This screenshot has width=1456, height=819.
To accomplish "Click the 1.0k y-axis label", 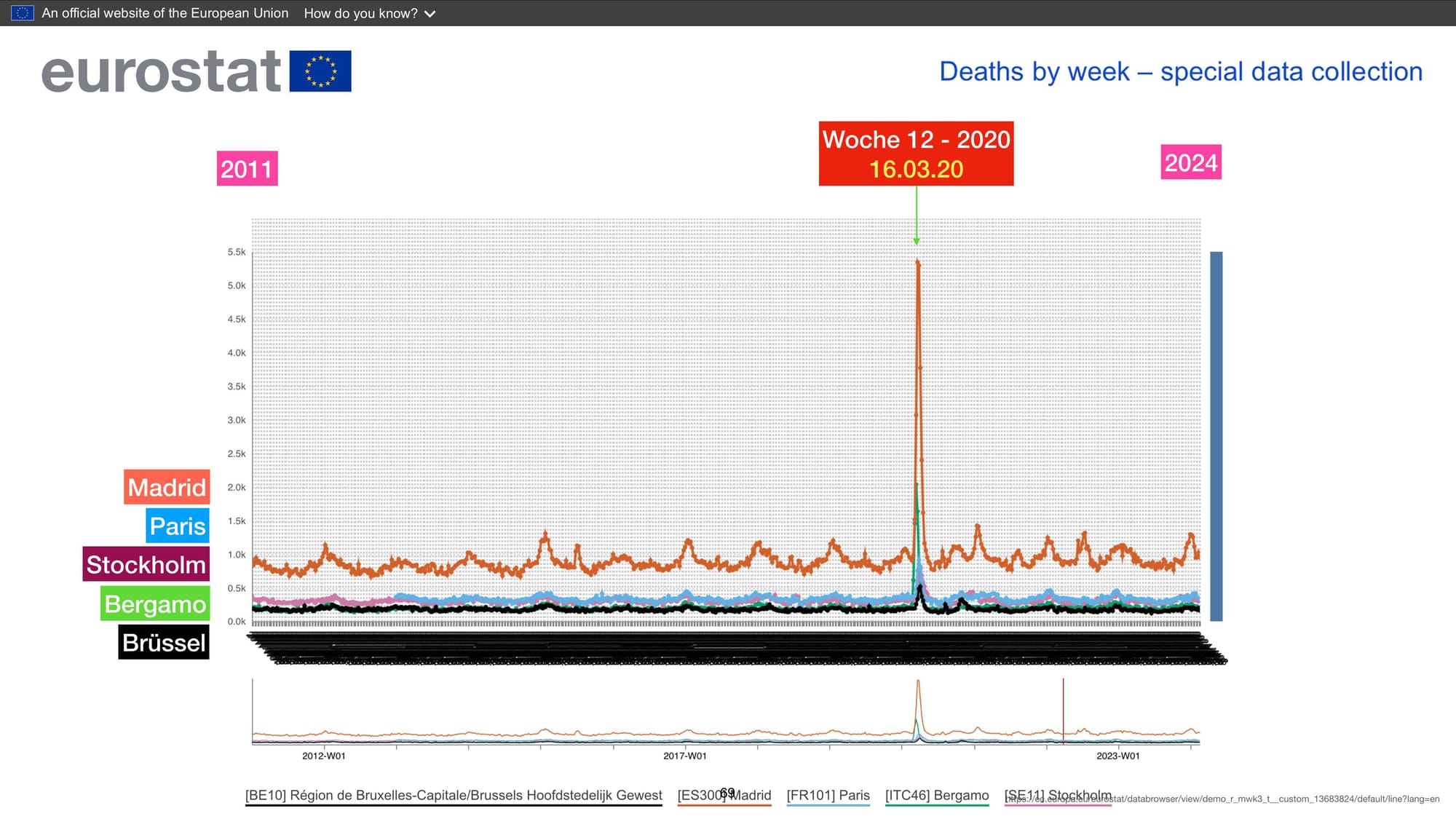I will pyautogui.click(x=237, y=555).
